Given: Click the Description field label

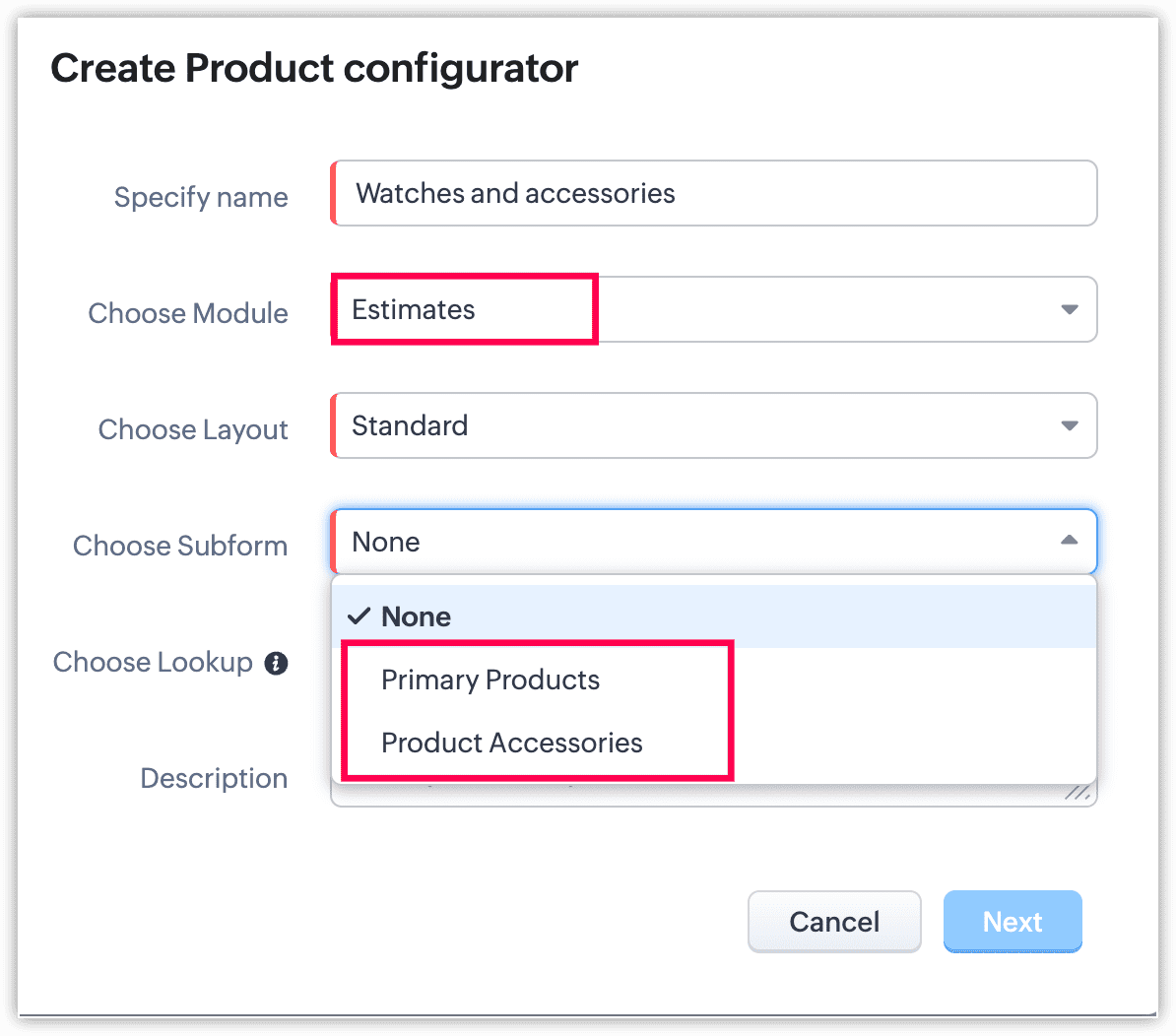Looking at the screenshot, I should click(x=214, y=778).
